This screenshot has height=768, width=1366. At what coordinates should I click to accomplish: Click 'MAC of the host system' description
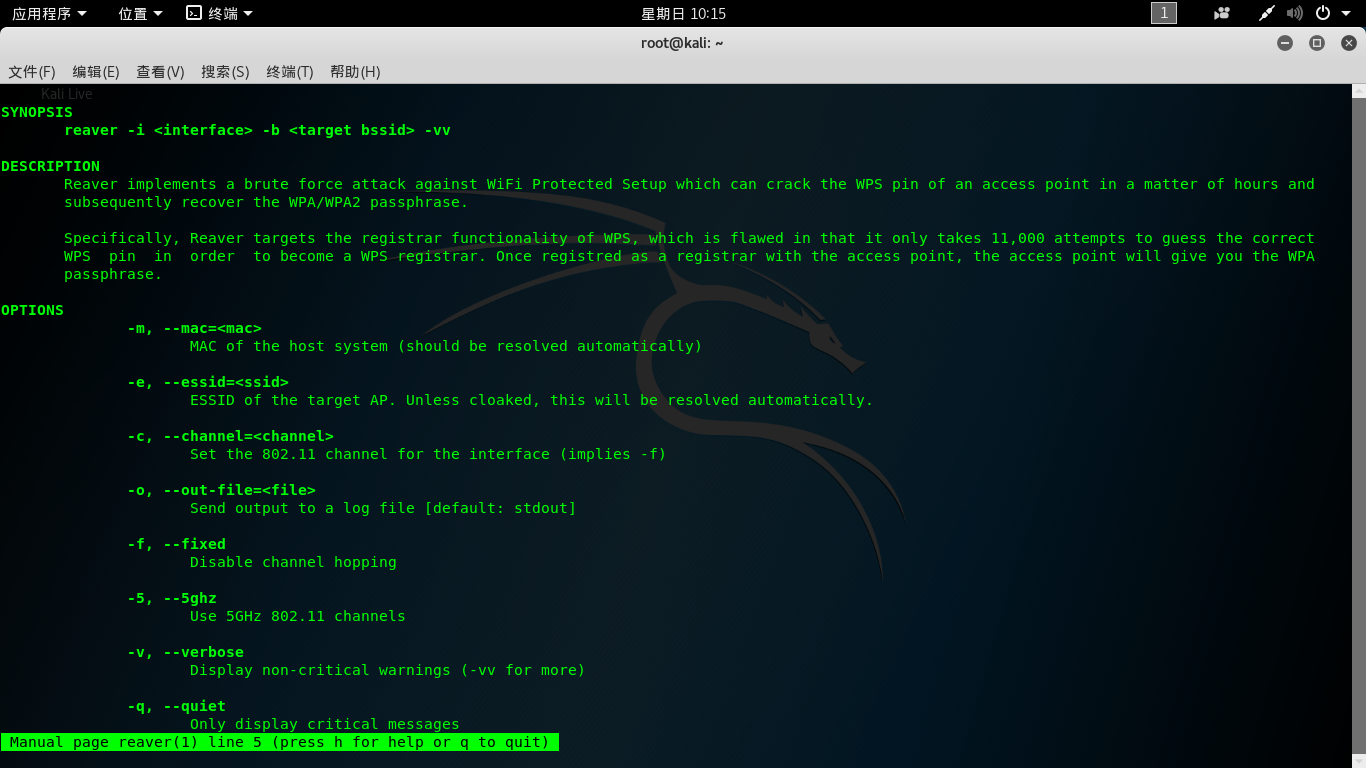[x=446, y=346]
